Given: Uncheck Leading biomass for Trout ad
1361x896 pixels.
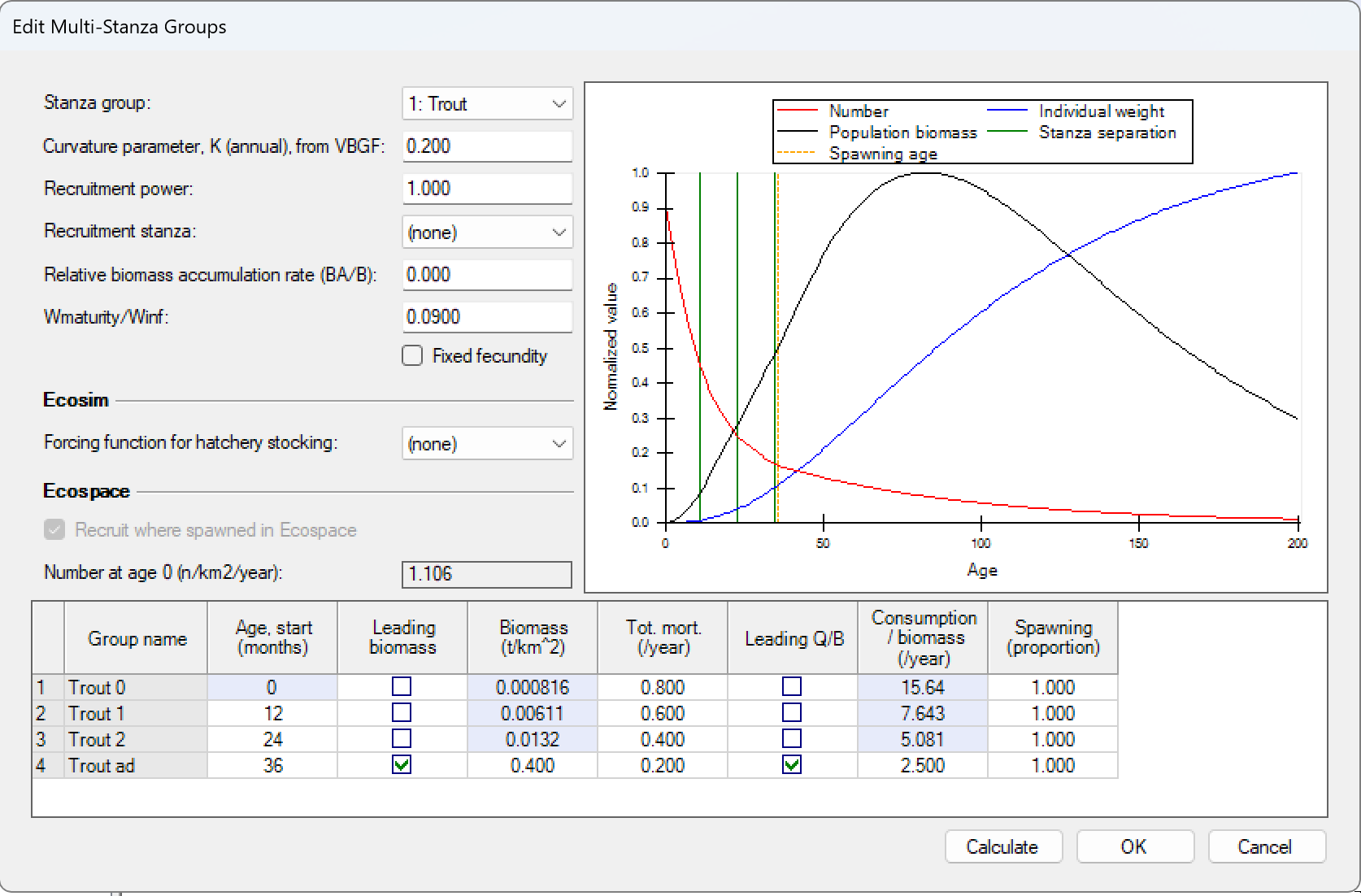Looking at the screenshot, I should tap(402, 765).
